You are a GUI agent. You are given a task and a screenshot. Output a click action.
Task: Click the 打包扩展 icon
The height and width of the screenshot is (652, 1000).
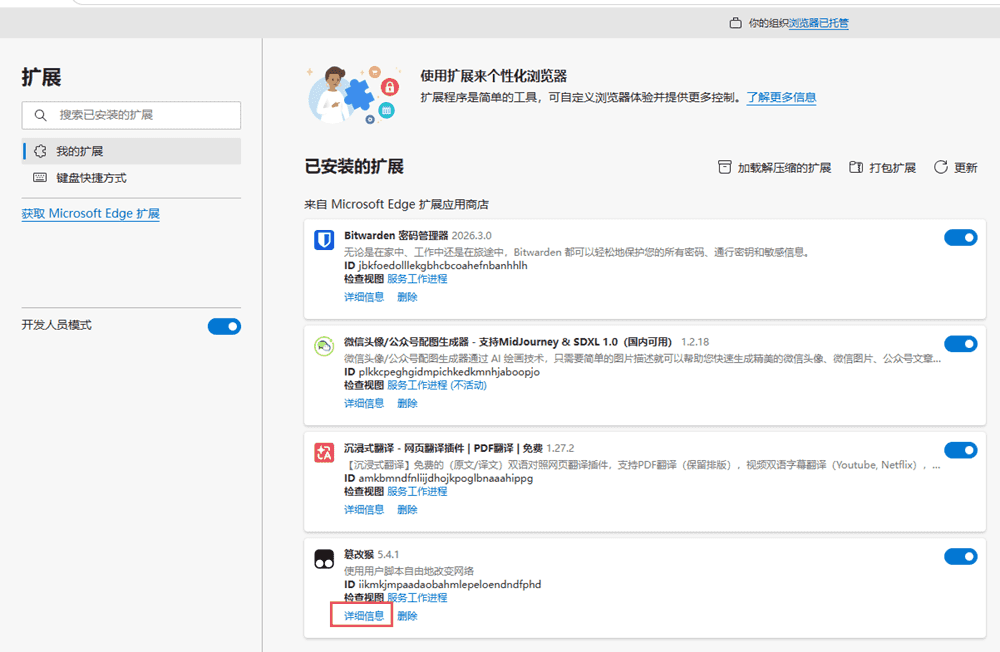click(856, 168)
